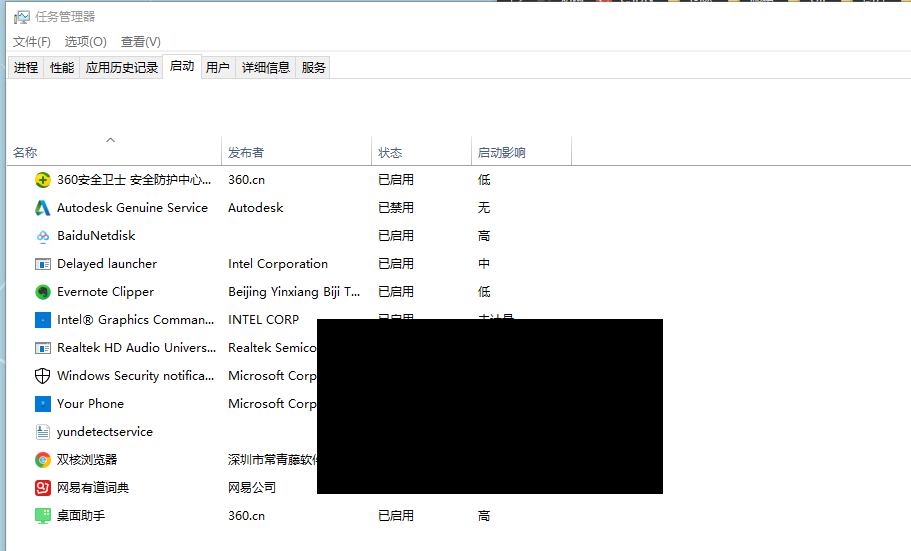Viewport: 911px width, 551px height.
Task: Click 低 startup impact of 360安全卫士
Action: pos(484,180)
